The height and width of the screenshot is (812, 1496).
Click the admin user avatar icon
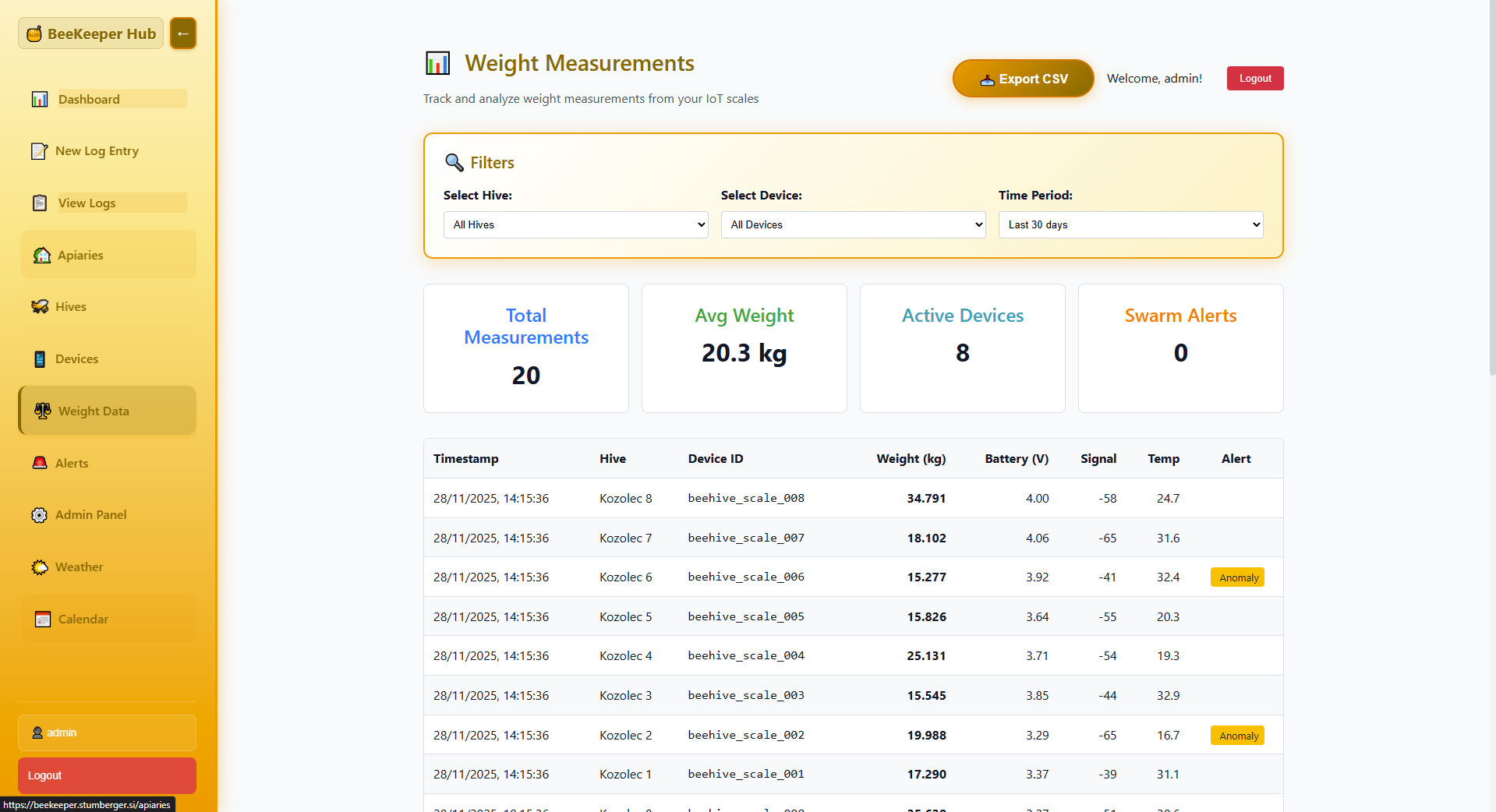[37, 733]
